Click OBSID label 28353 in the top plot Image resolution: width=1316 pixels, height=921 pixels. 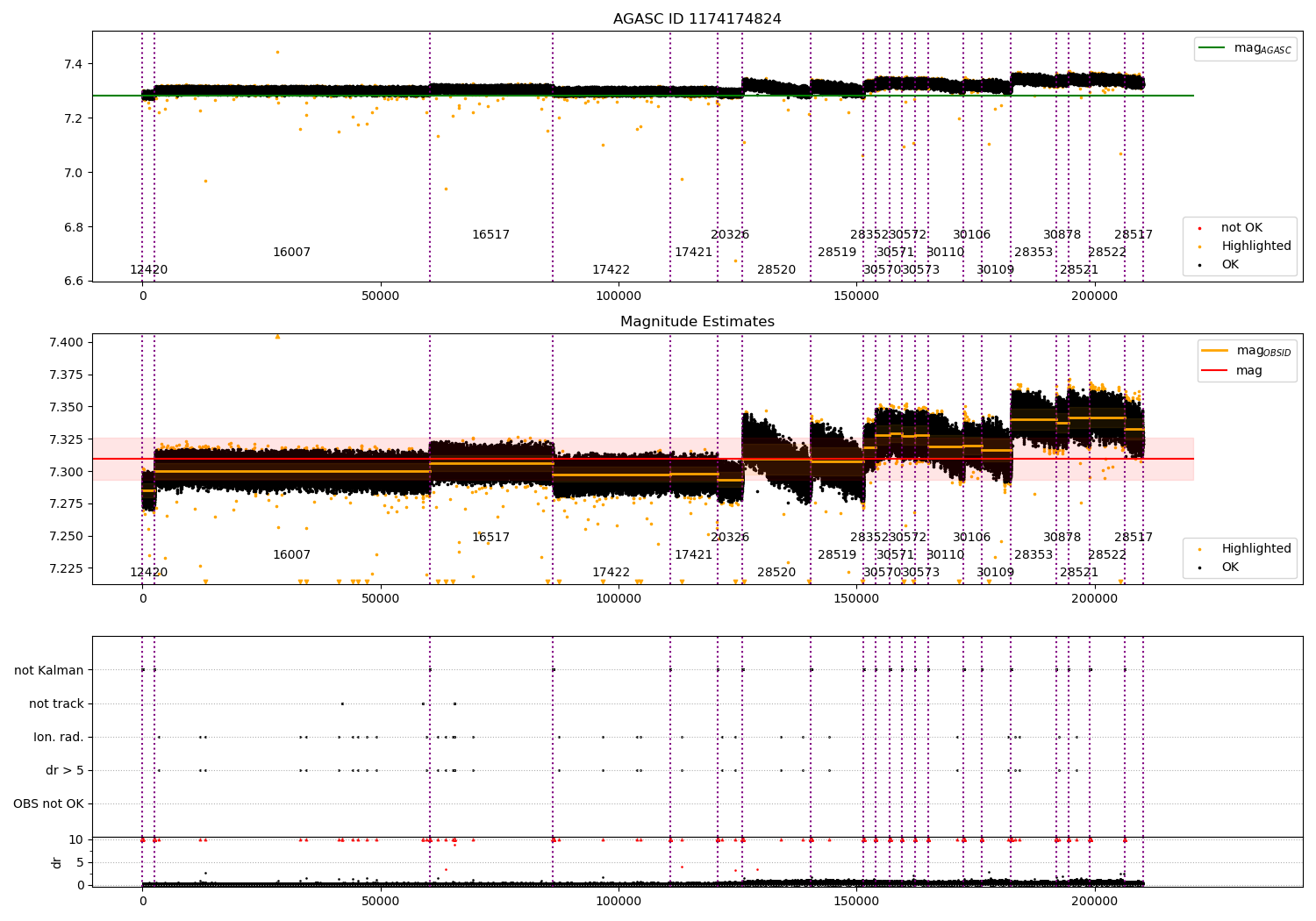[1033, 253]
